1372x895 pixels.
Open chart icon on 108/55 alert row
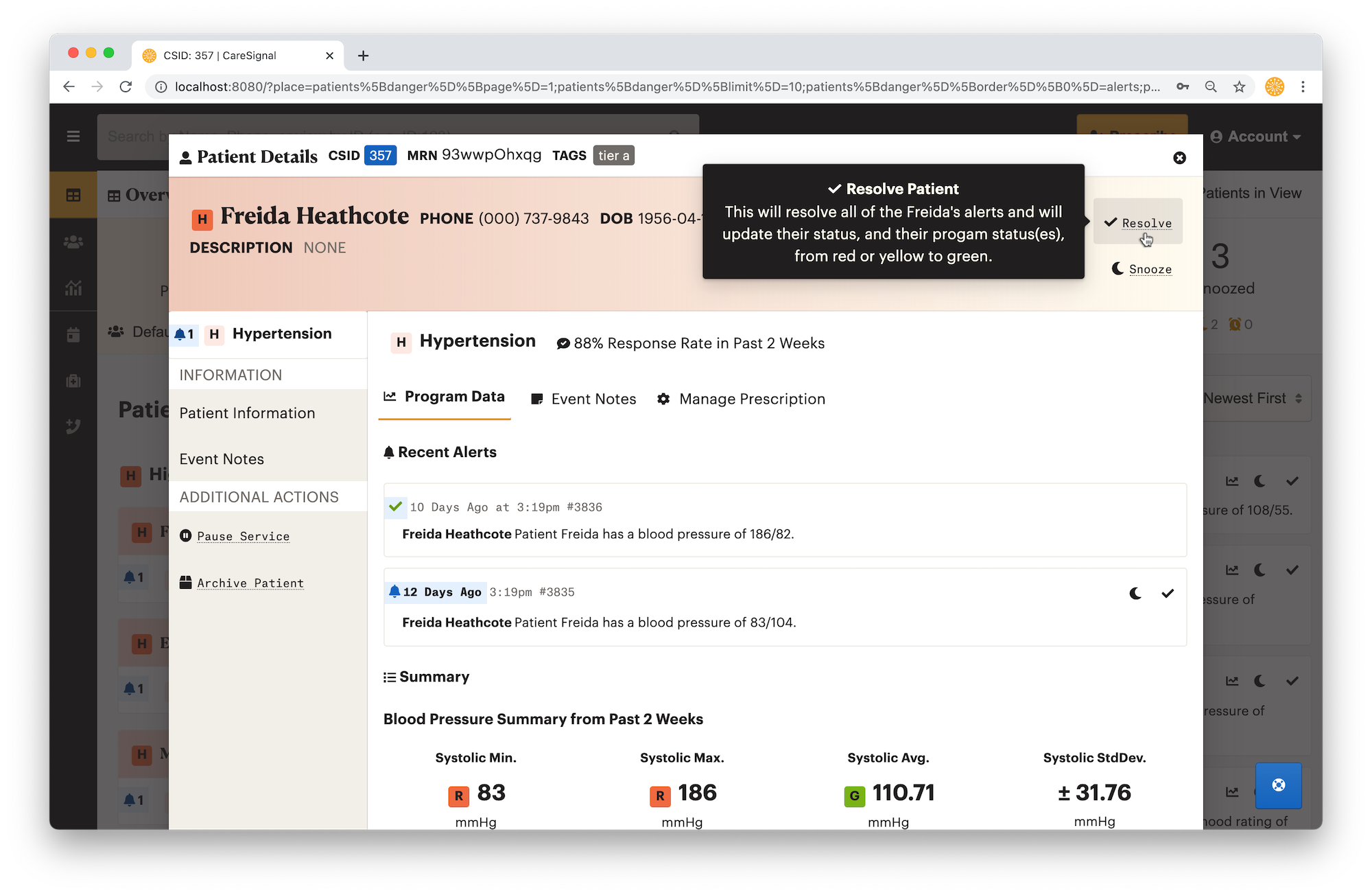[1232, 481]
